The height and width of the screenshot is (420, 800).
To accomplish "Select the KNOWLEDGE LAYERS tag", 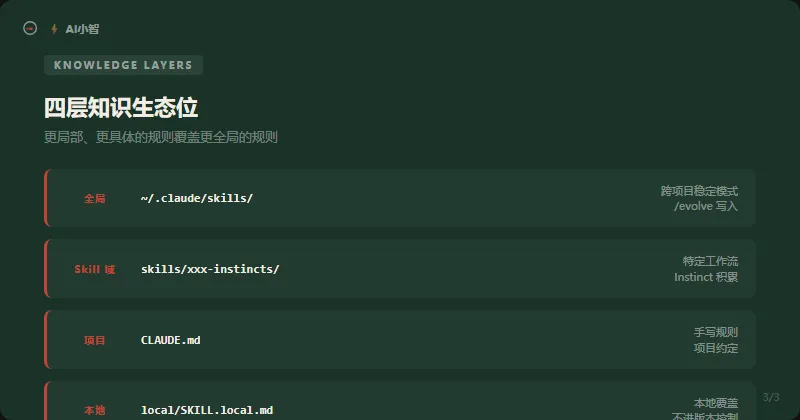I will pyautogui.click(x=123, y=65).
